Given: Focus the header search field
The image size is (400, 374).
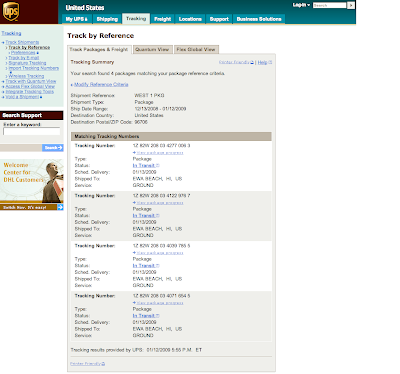Looking at the screenshot, I should point(329,5).
